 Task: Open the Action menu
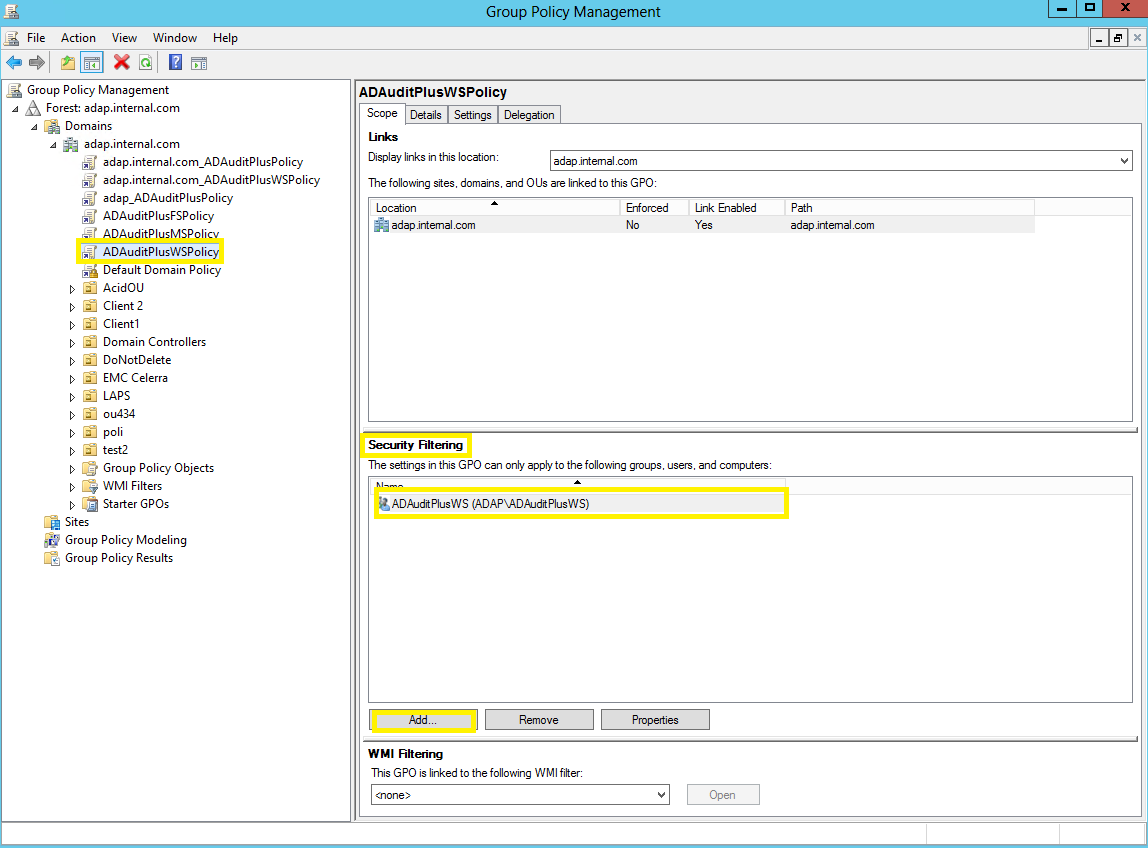tap(78, 38)
